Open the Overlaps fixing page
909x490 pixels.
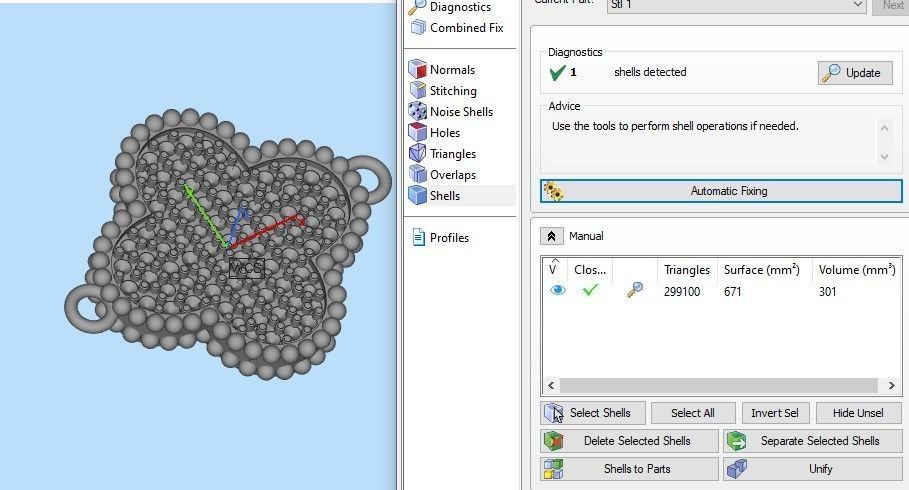click(443, 175)
